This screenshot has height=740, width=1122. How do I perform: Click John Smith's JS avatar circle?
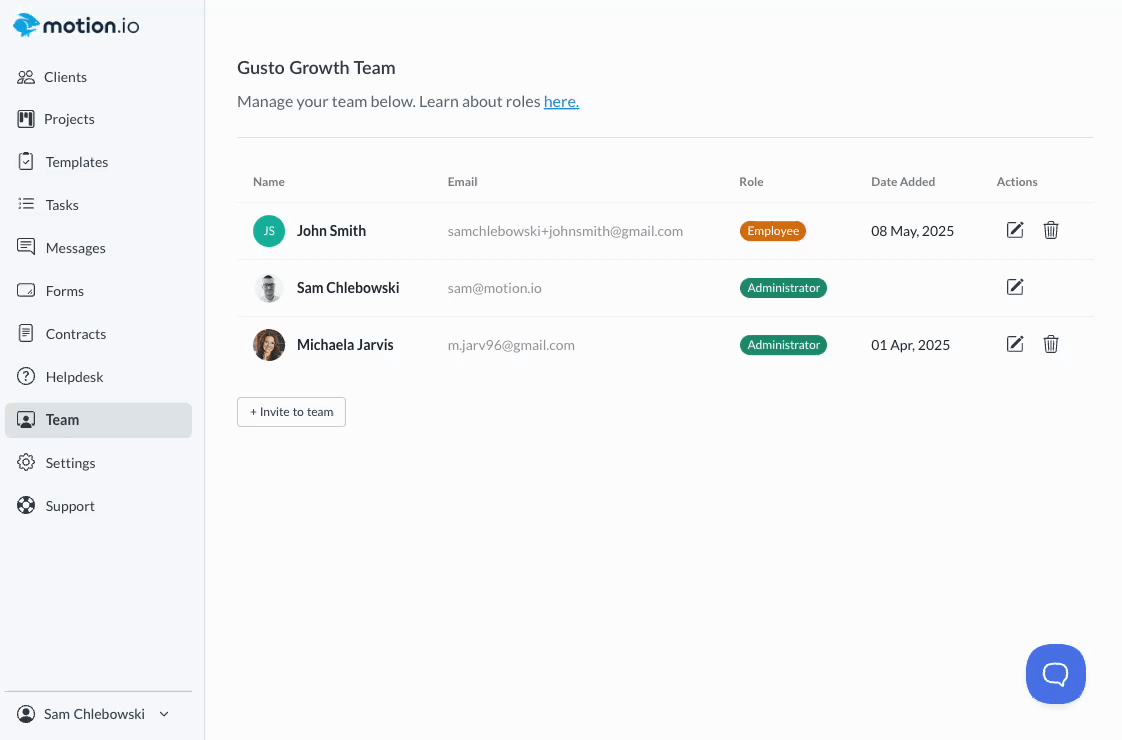click(269, 231)
